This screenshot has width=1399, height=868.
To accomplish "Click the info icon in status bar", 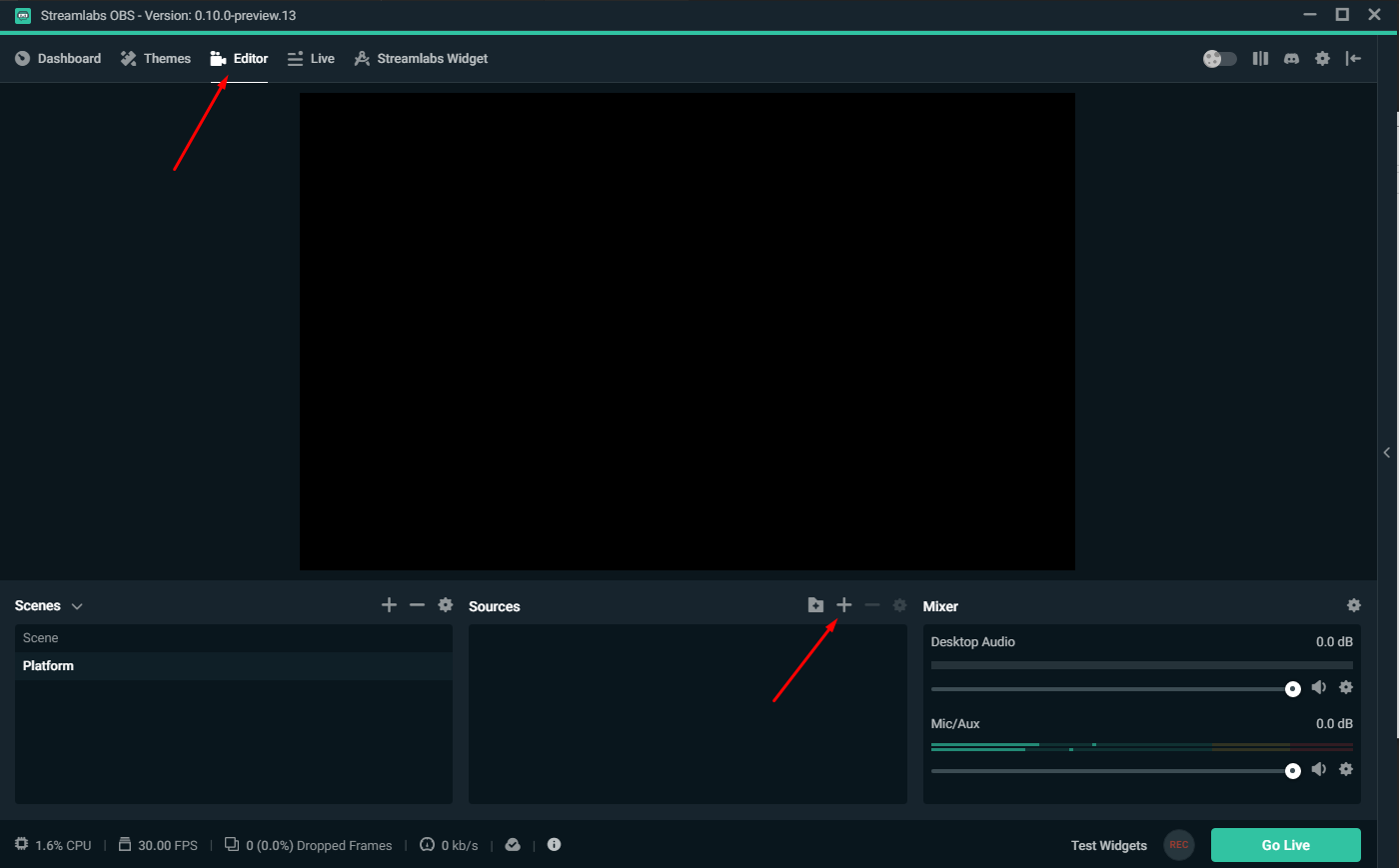I will click(555, 844).
